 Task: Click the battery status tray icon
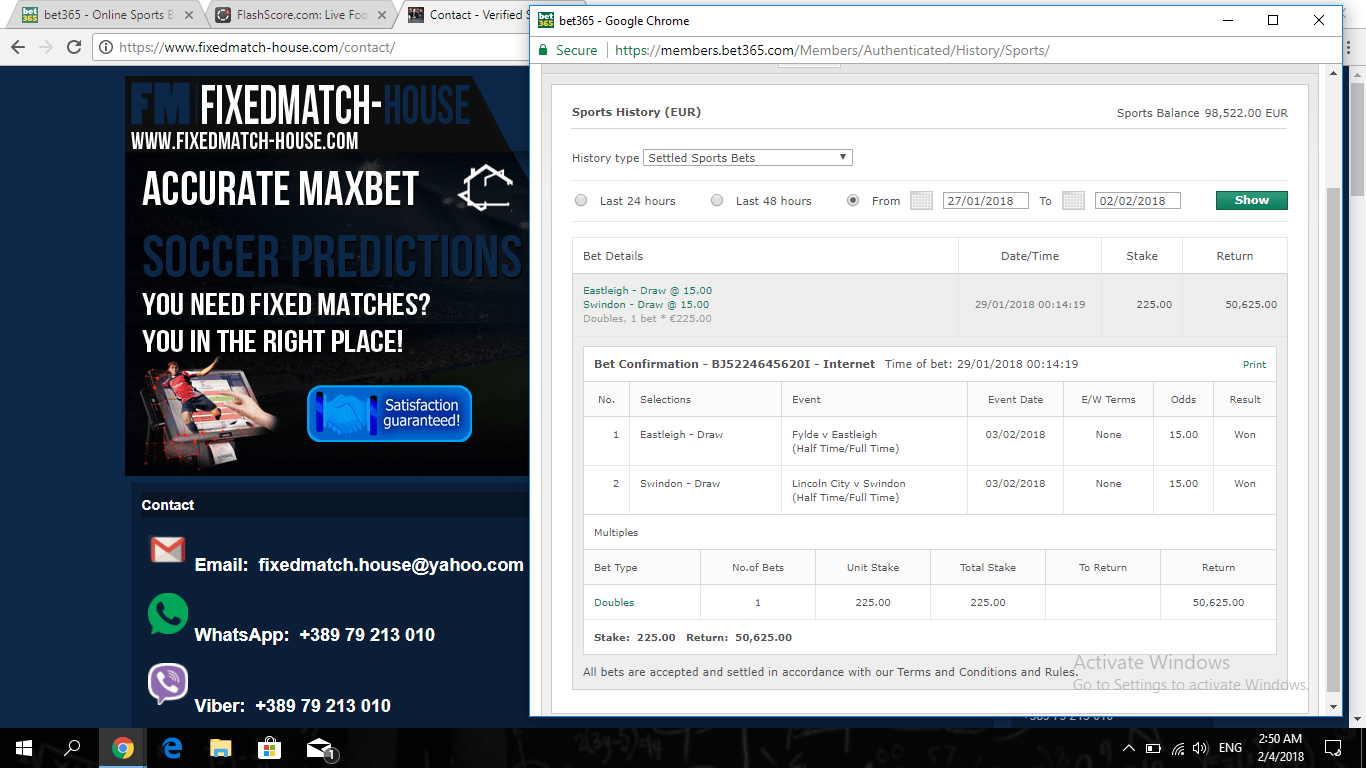tap(1153, 748)
